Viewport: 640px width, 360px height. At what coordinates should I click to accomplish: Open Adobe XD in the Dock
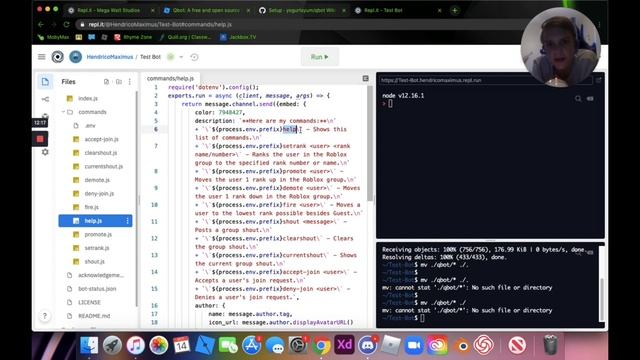344,345
